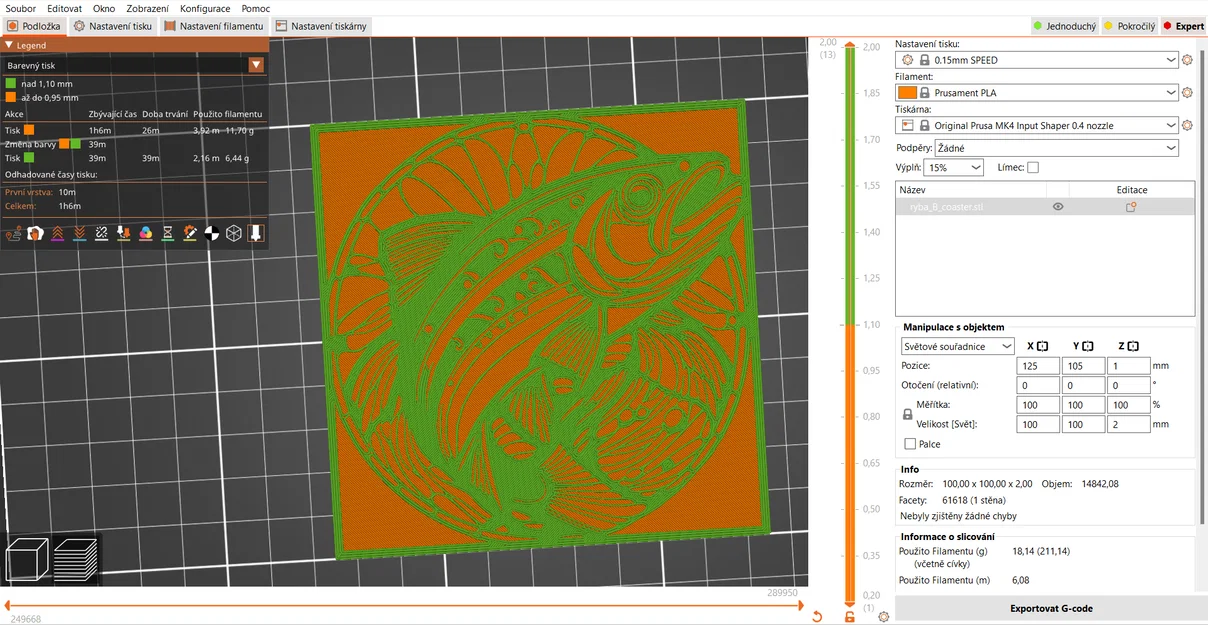
Task: Toggle visibility eye of ryba_B_coaster.stl
Action: 1058,207
